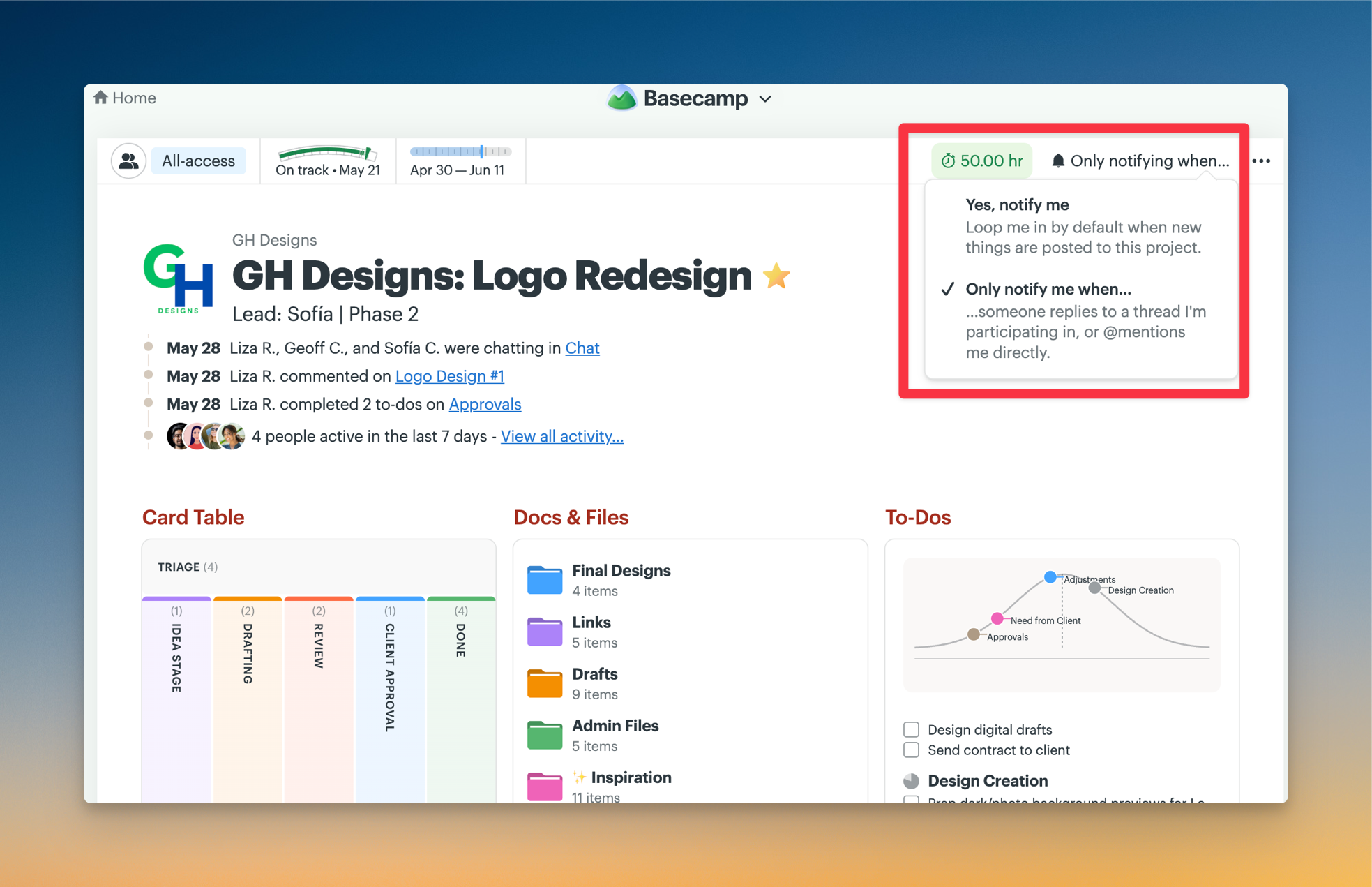The height and width of the screenshot is (887, 1372).
Task: Open the Card Table section heading
Action: pos(193,517)
